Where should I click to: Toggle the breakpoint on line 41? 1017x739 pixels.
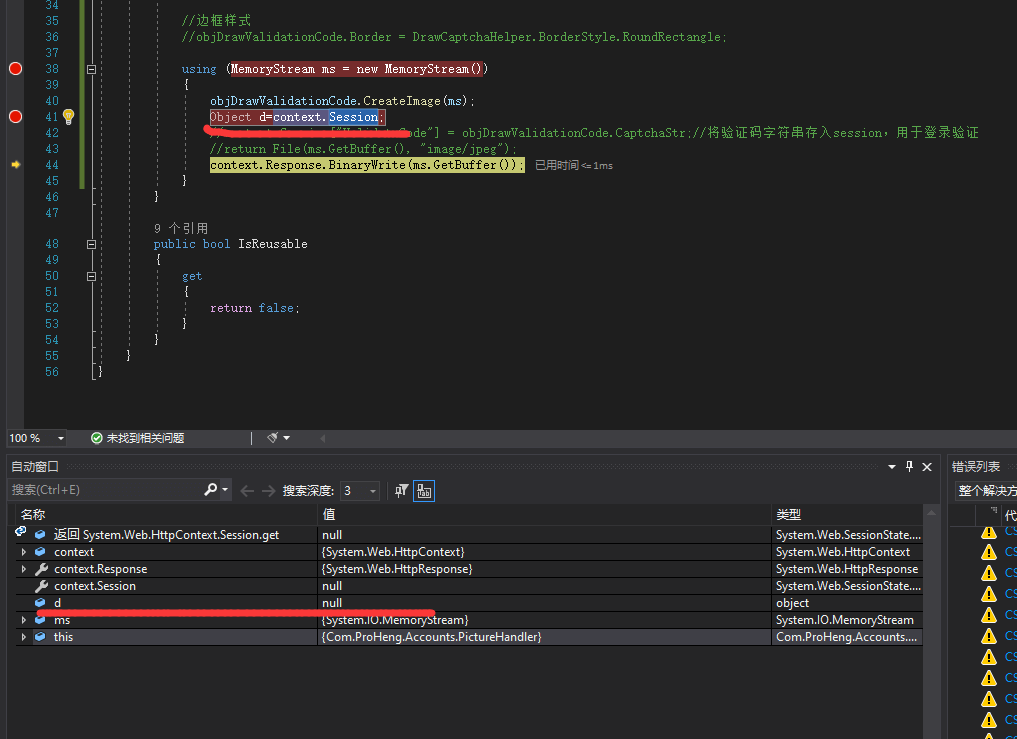point(15,117)
